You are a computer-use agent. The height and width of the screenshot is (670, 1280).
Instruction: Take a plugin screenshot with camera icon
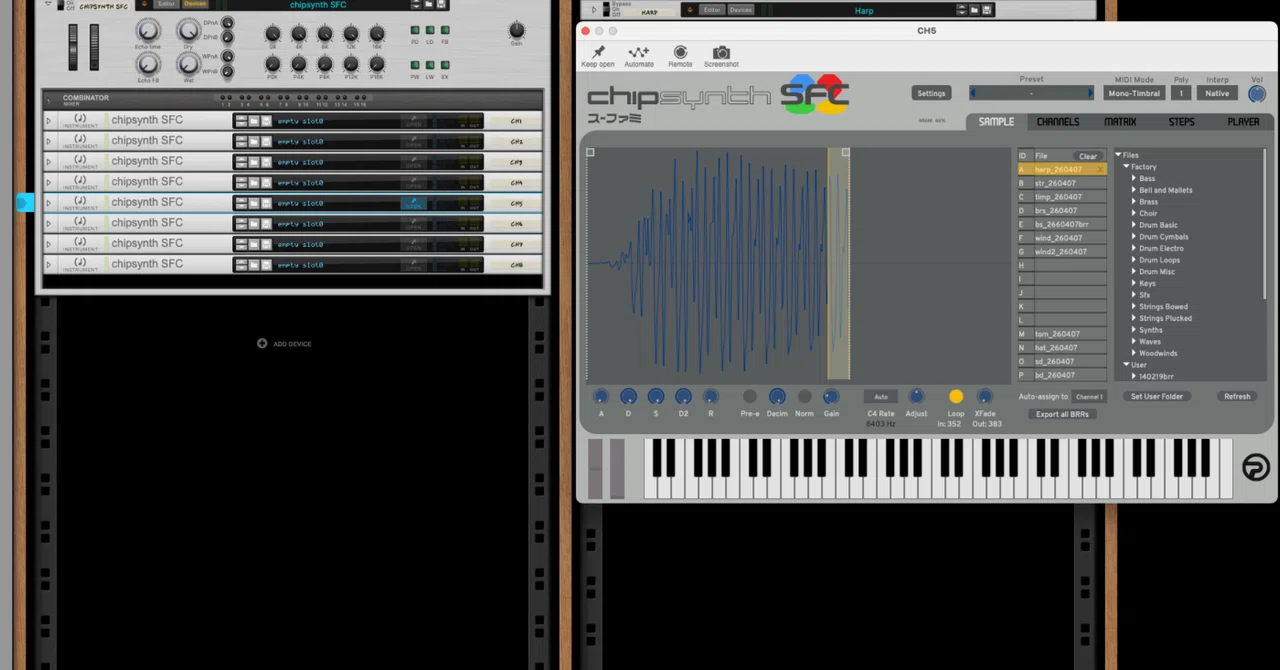coord(721,52)
